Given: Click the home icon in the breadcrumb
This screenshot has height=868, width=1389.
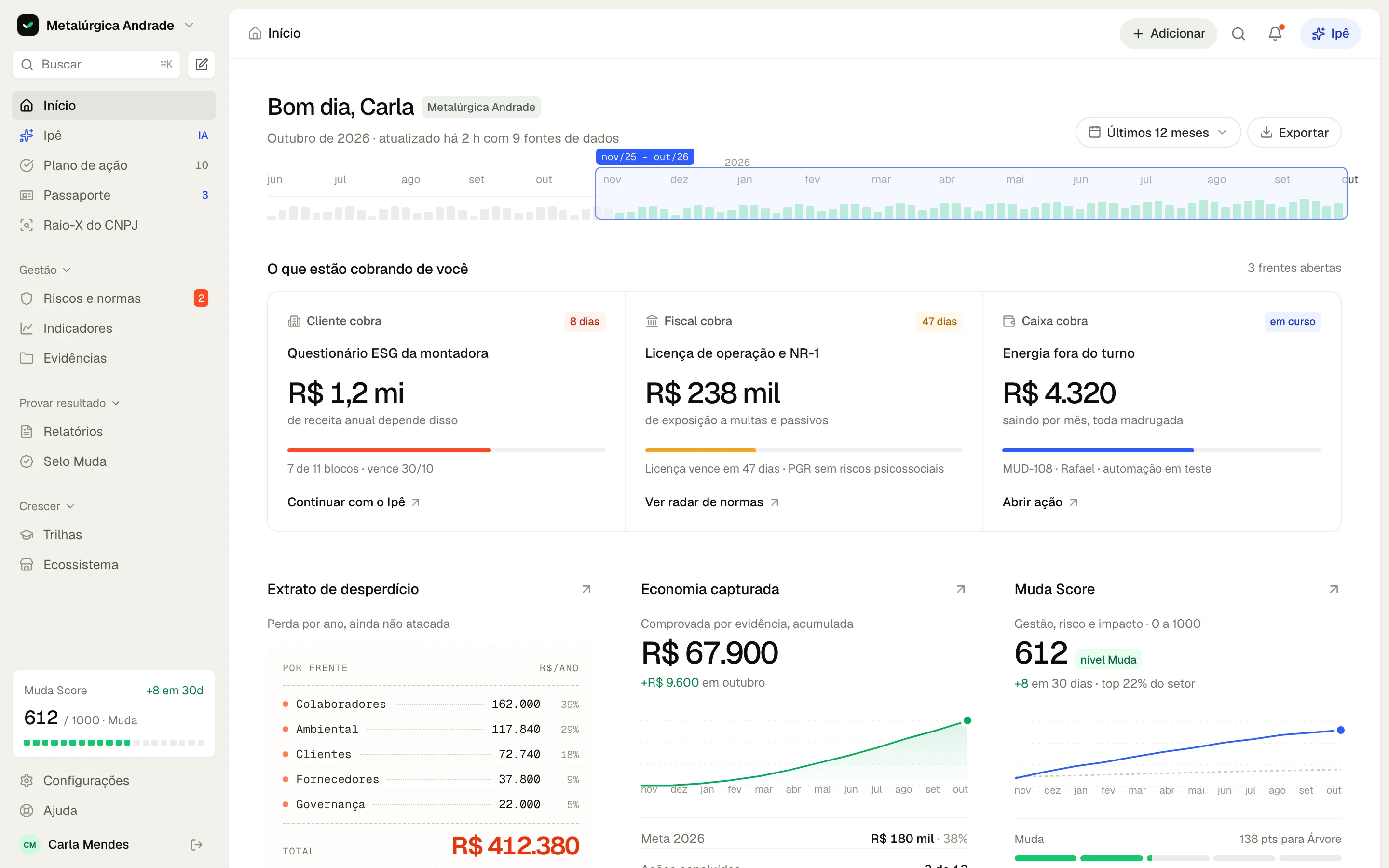Looking at the screenshot, I should point(255,33).
